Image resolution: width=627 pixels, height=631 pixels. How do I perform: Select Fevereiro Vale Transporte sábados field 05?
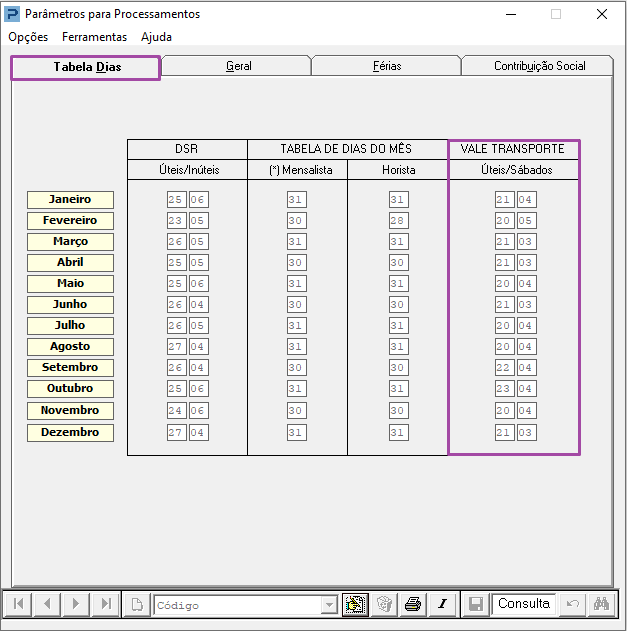tap(527, 221)
